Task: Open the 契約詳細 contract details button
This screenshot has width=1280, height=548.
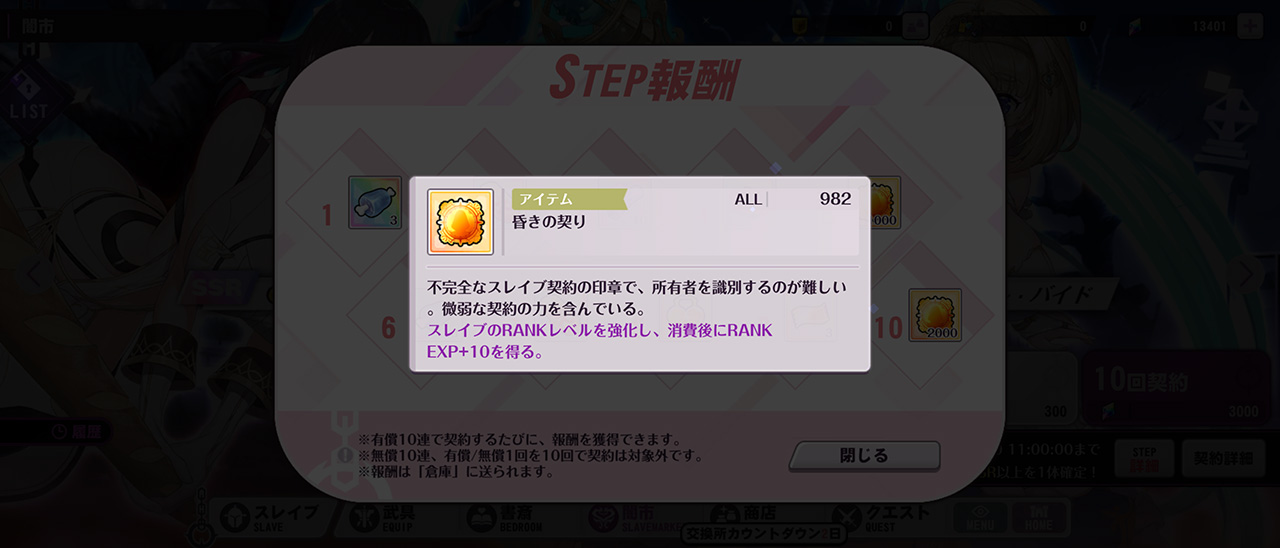Action: coord(1221,459)
